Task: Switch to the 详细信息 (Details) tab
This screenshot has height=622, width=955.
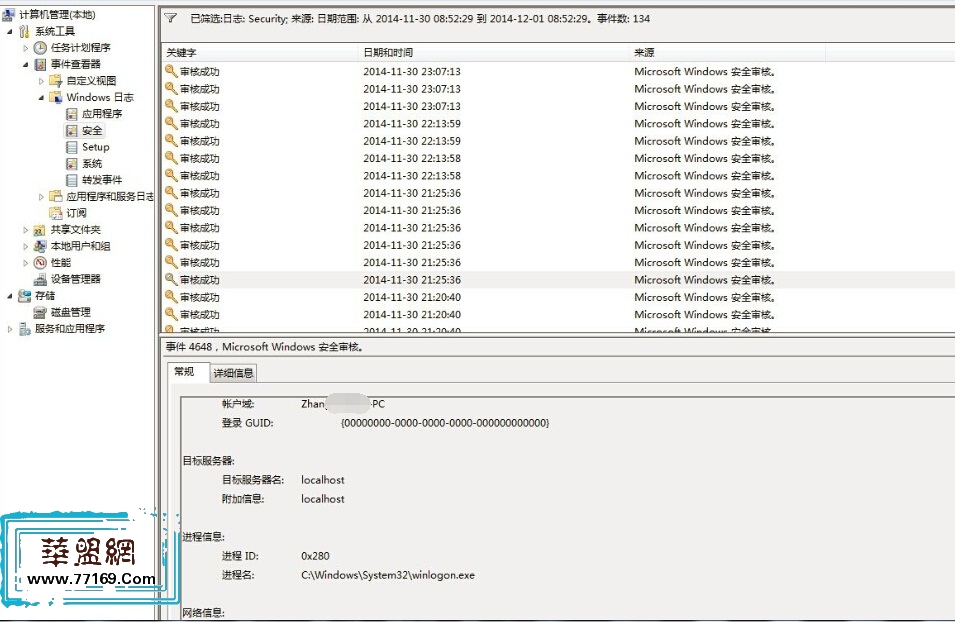Action: point(233,373)
